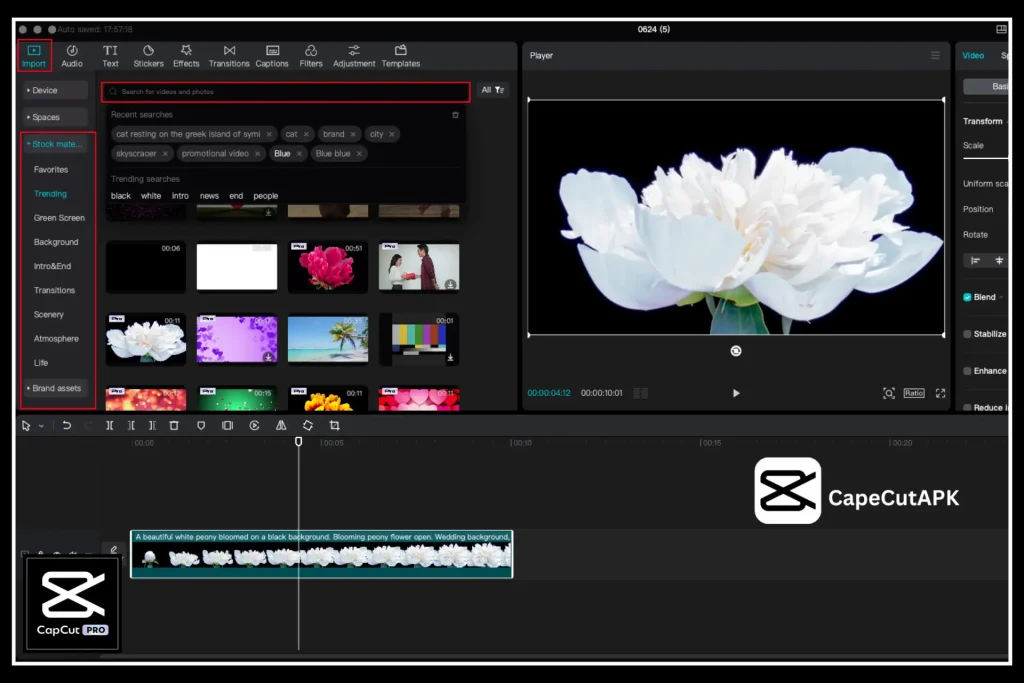
Task: Remove the 'brand' recent search chip
Action: pos(353,134)
